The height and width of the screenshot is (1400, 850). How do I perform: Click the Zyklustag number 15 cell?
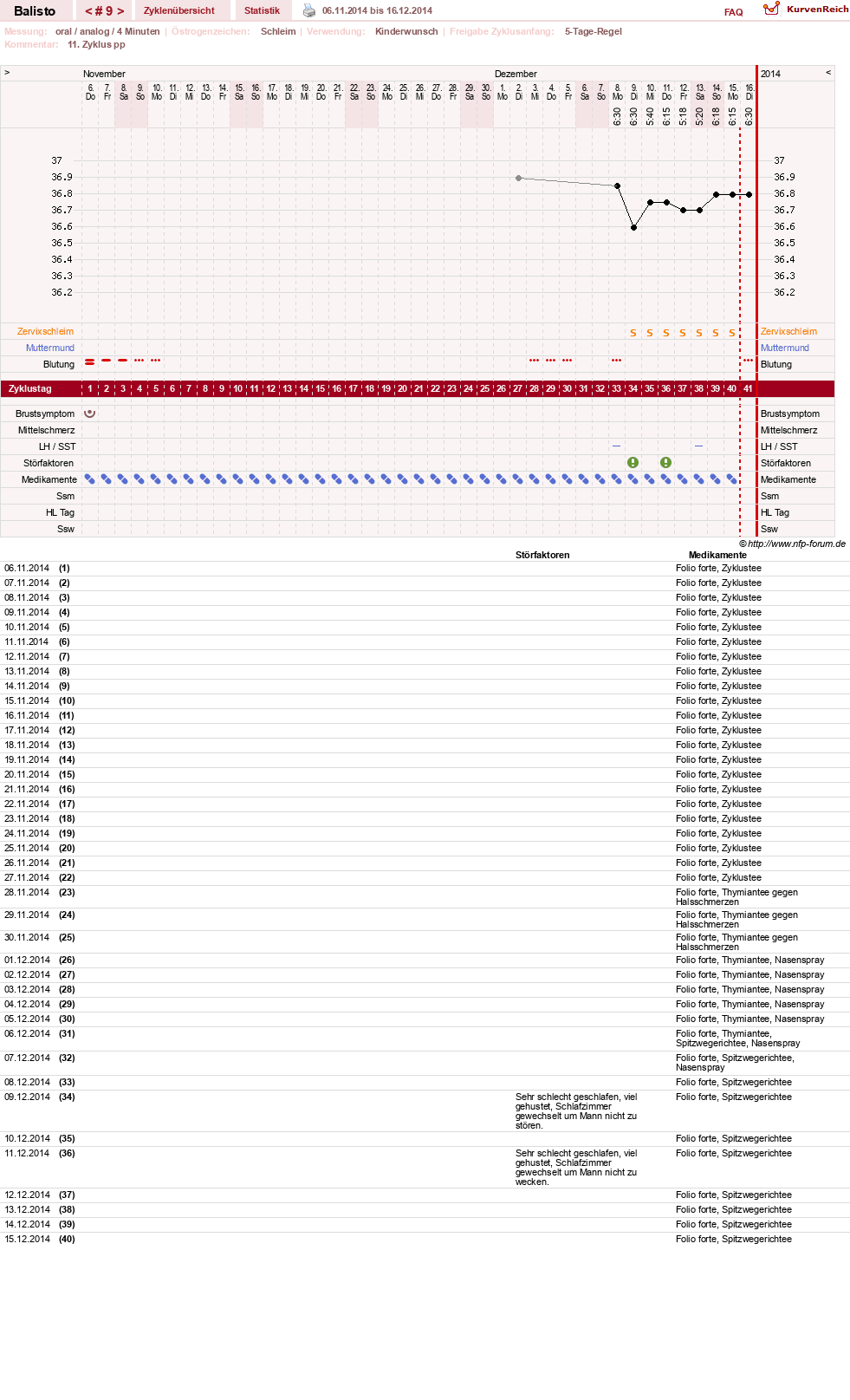(x=321, y=388)
